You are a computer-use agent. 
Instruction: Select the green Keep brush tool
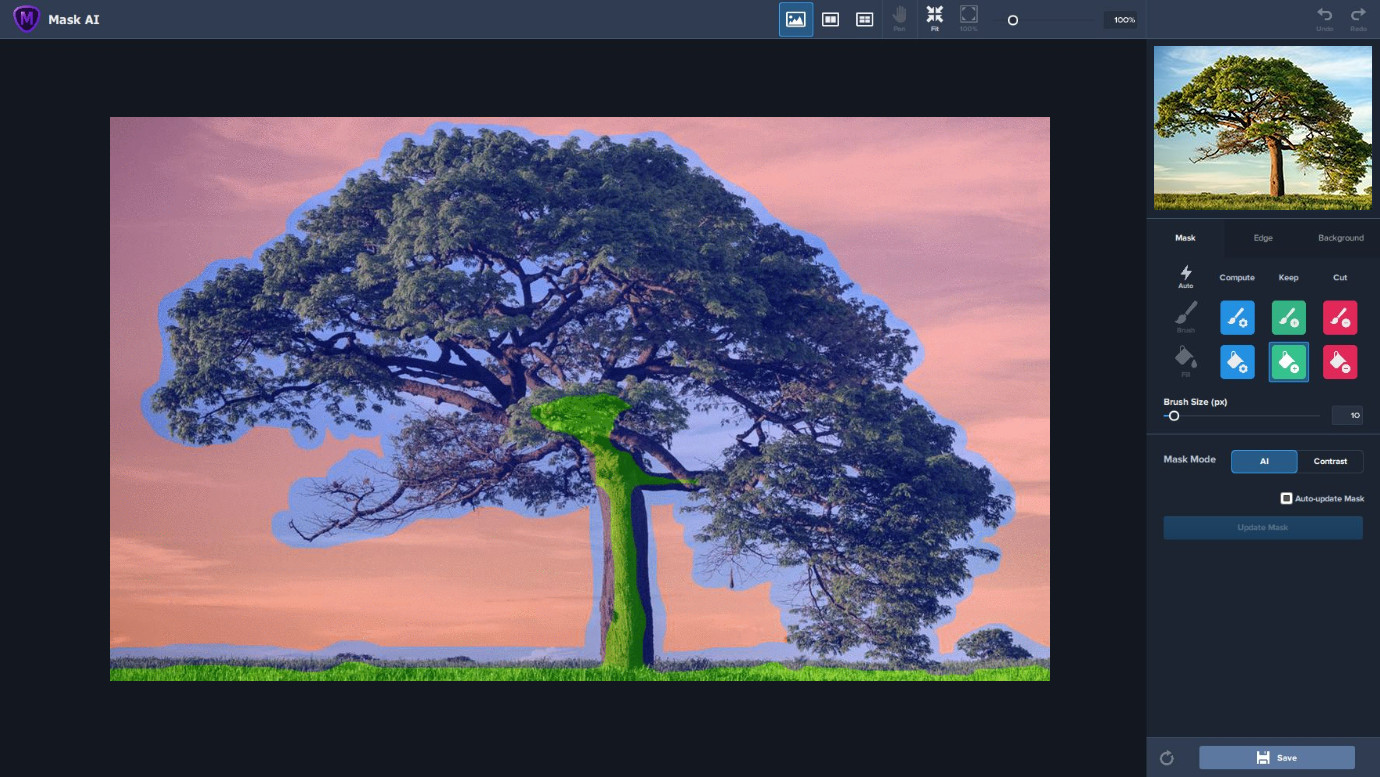point(1289,318)
